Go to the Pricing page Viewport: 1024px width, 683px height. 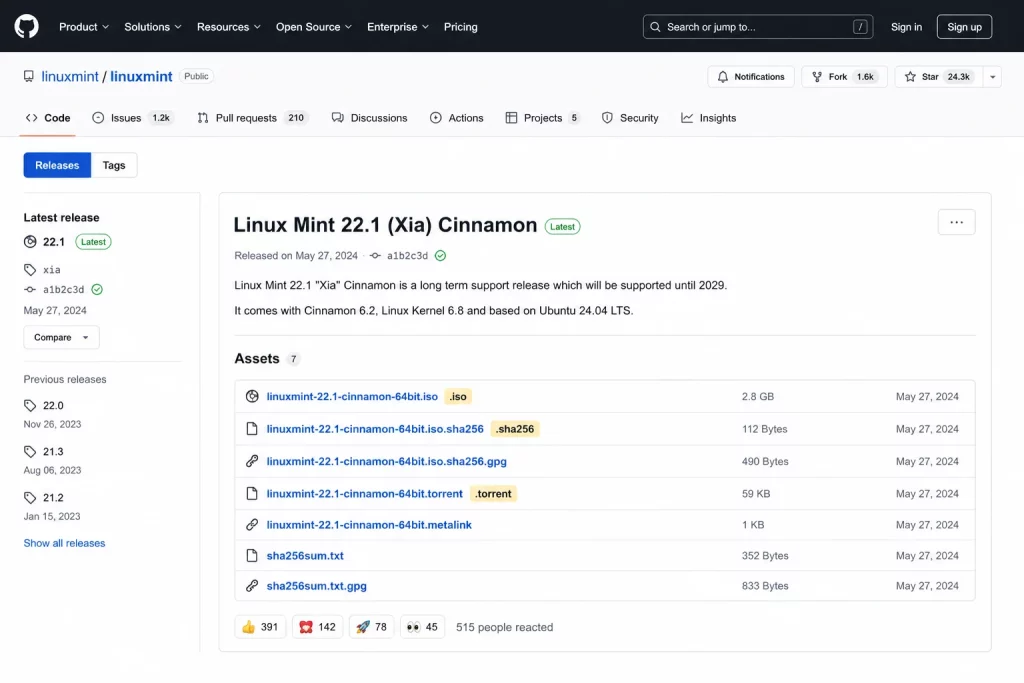pos(460,27)
